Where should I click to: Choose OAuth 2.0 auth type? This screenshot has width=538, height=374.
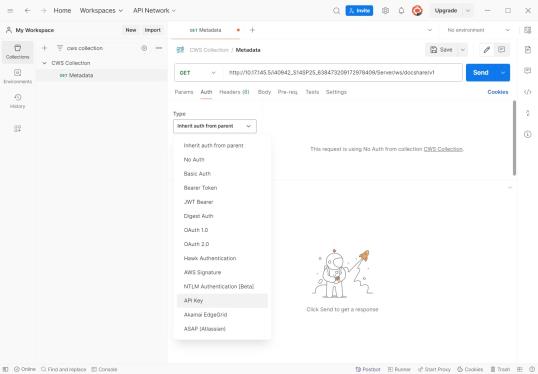click(222, 244)
